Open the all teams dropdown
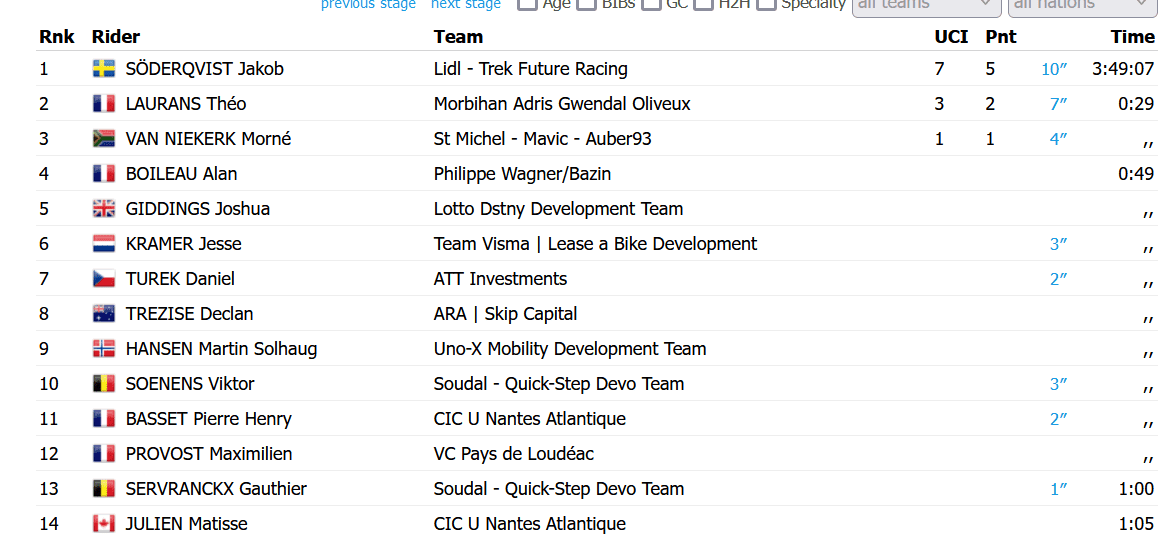The image size is (1171, 536). (x=926, y=6)
